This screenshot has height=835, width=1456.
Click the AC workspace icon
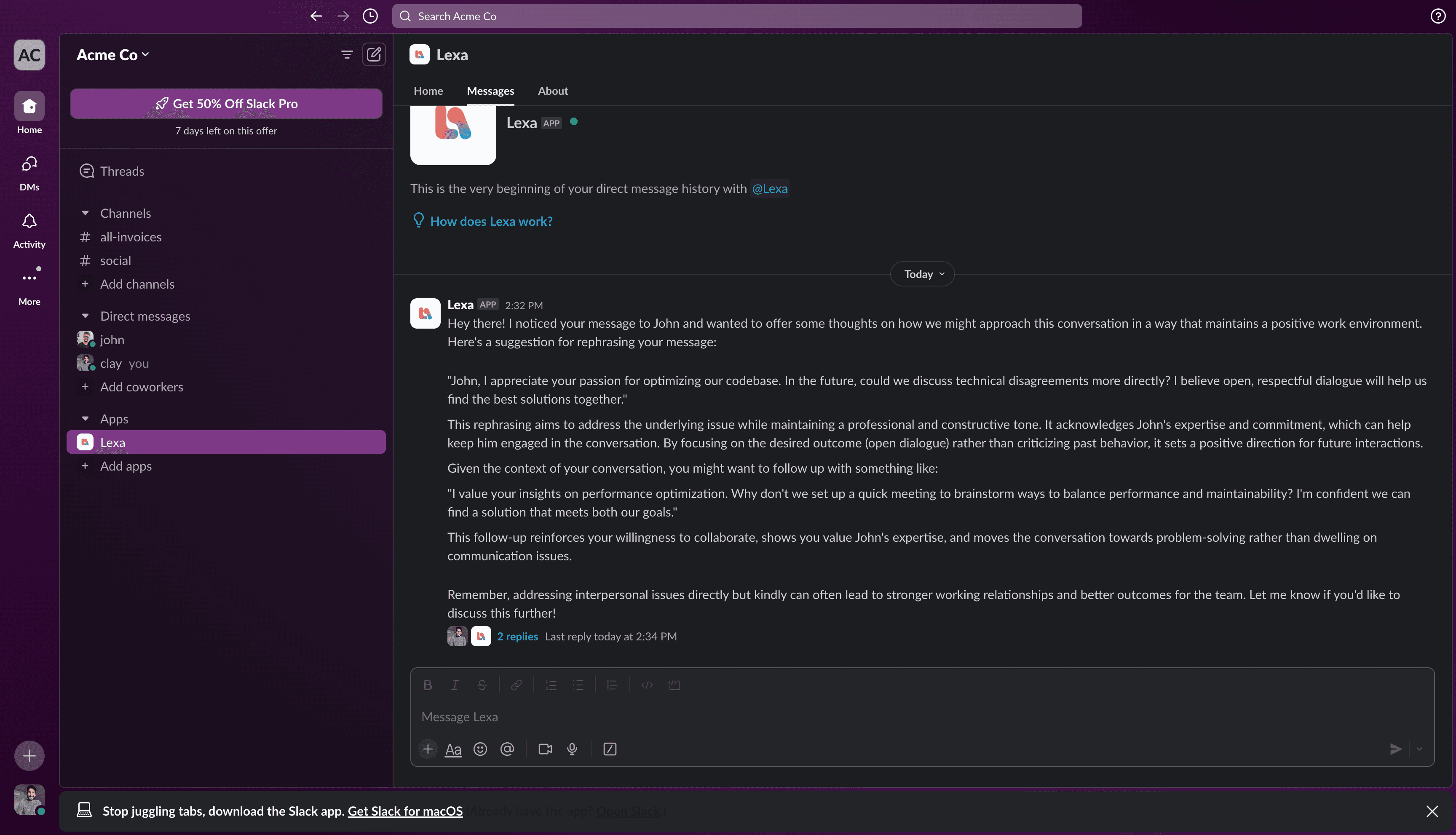tap(29, 55)
